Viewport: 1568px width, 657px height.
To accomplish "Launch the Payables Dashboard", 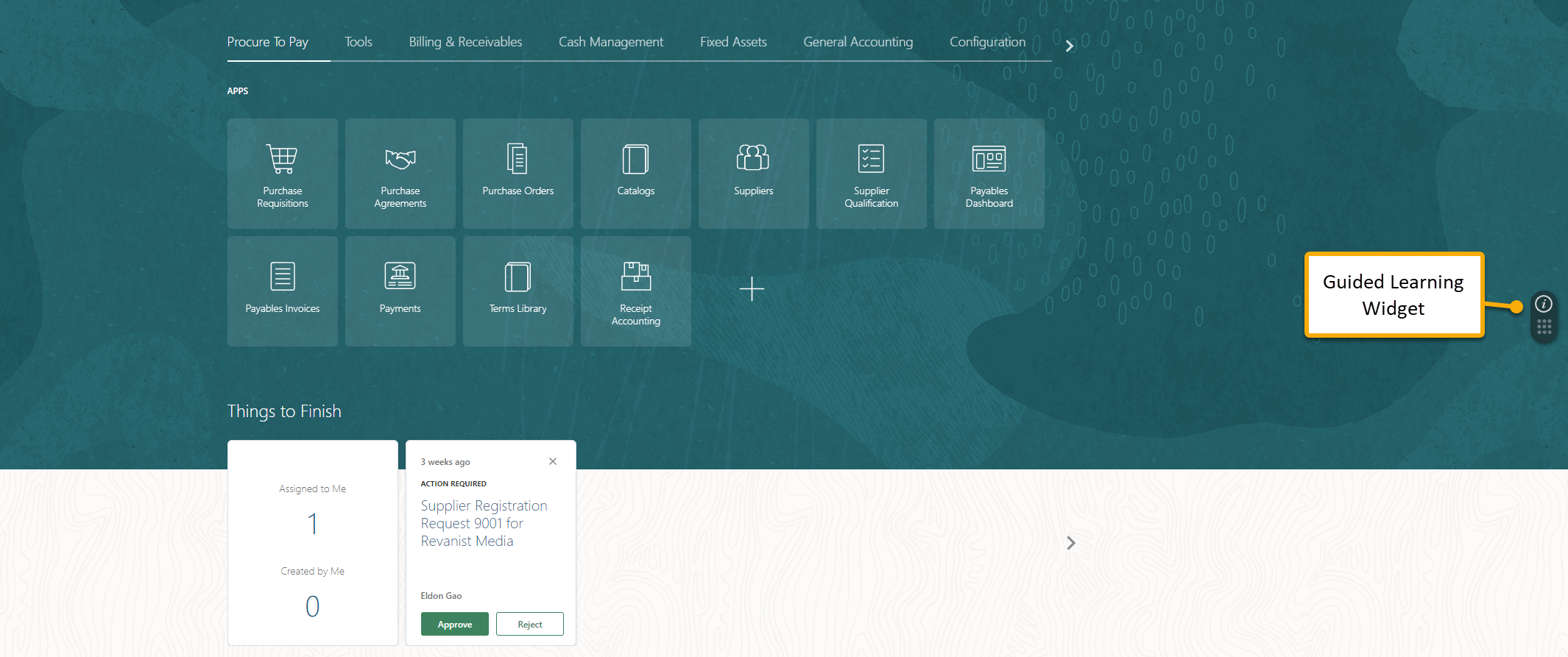I will tap(989, 174).
